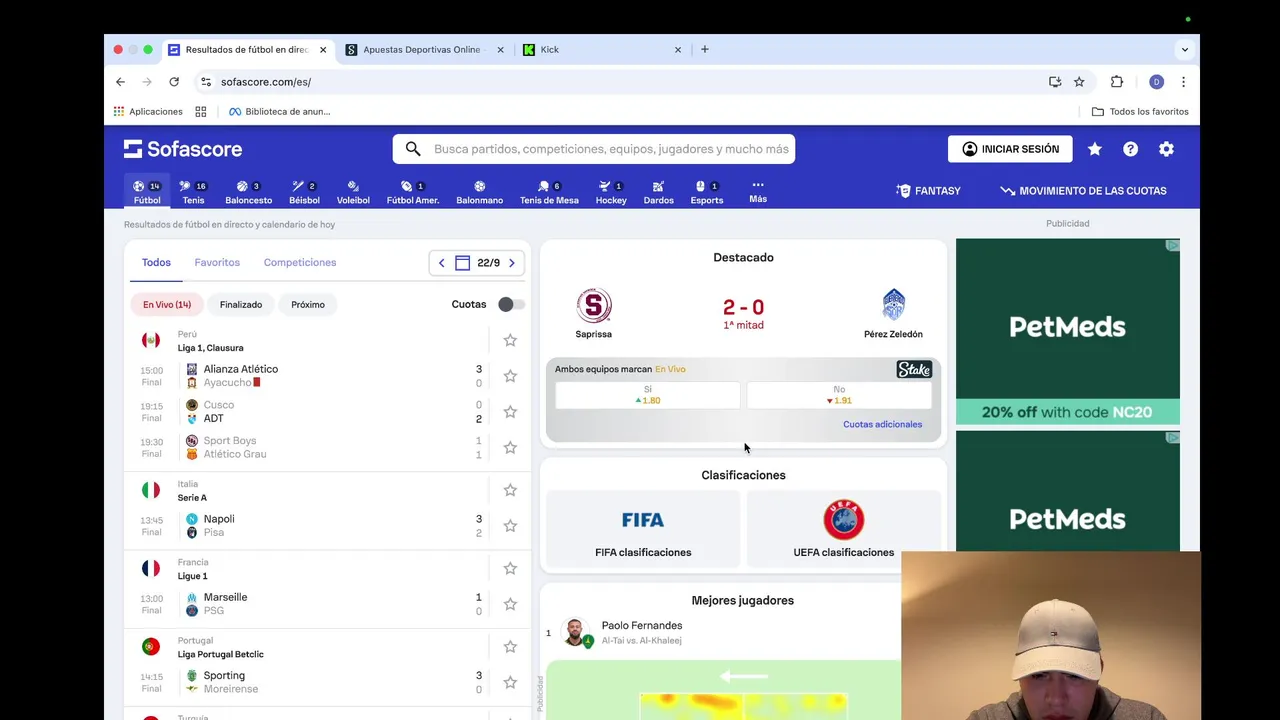This screenshot has width=1280, height=720.
Task: Open the 22/9 calendar date picker
Action: [x=477, y=263]
